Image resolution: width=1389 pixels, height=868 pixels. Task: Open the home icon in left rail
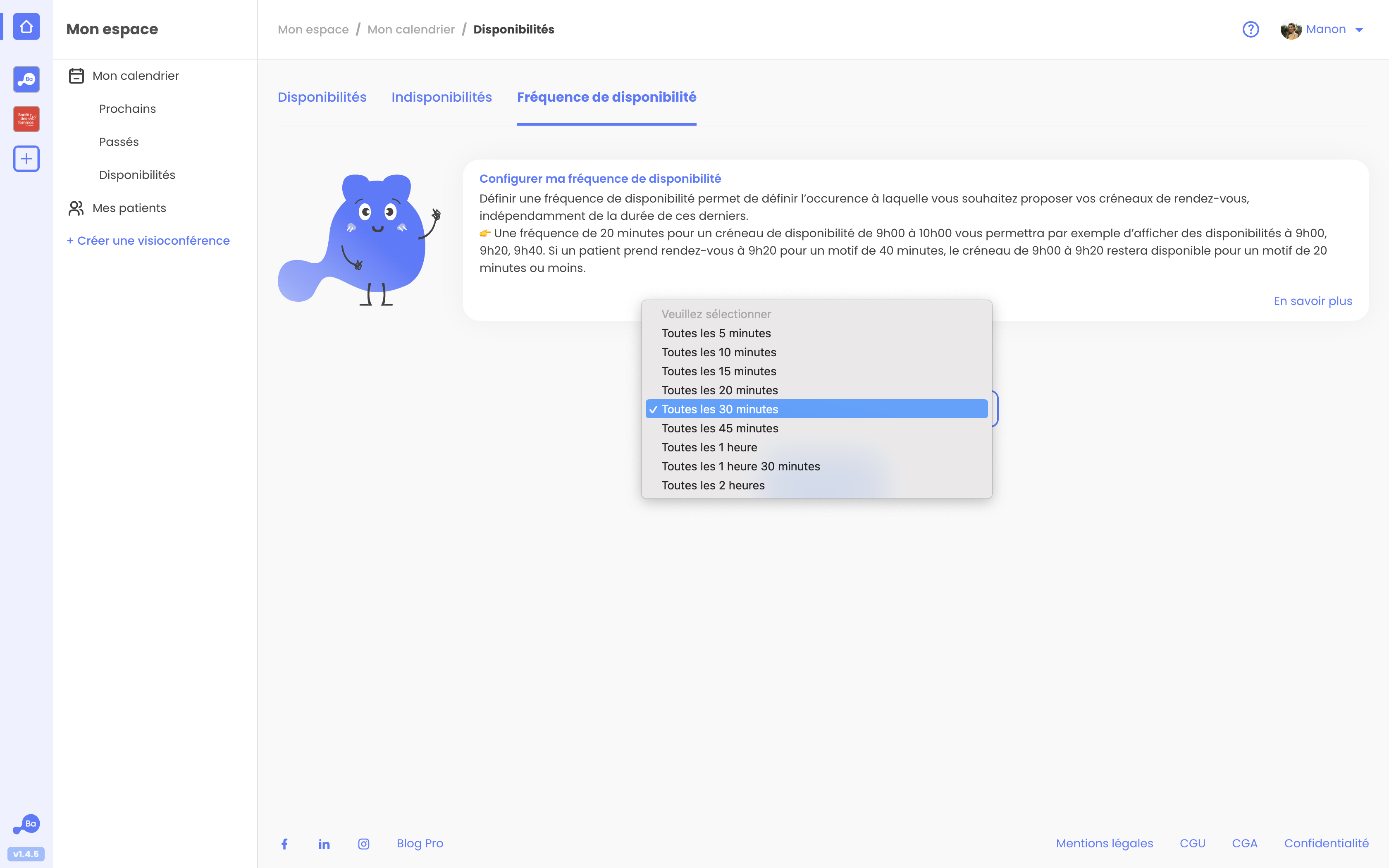[26, 27]
